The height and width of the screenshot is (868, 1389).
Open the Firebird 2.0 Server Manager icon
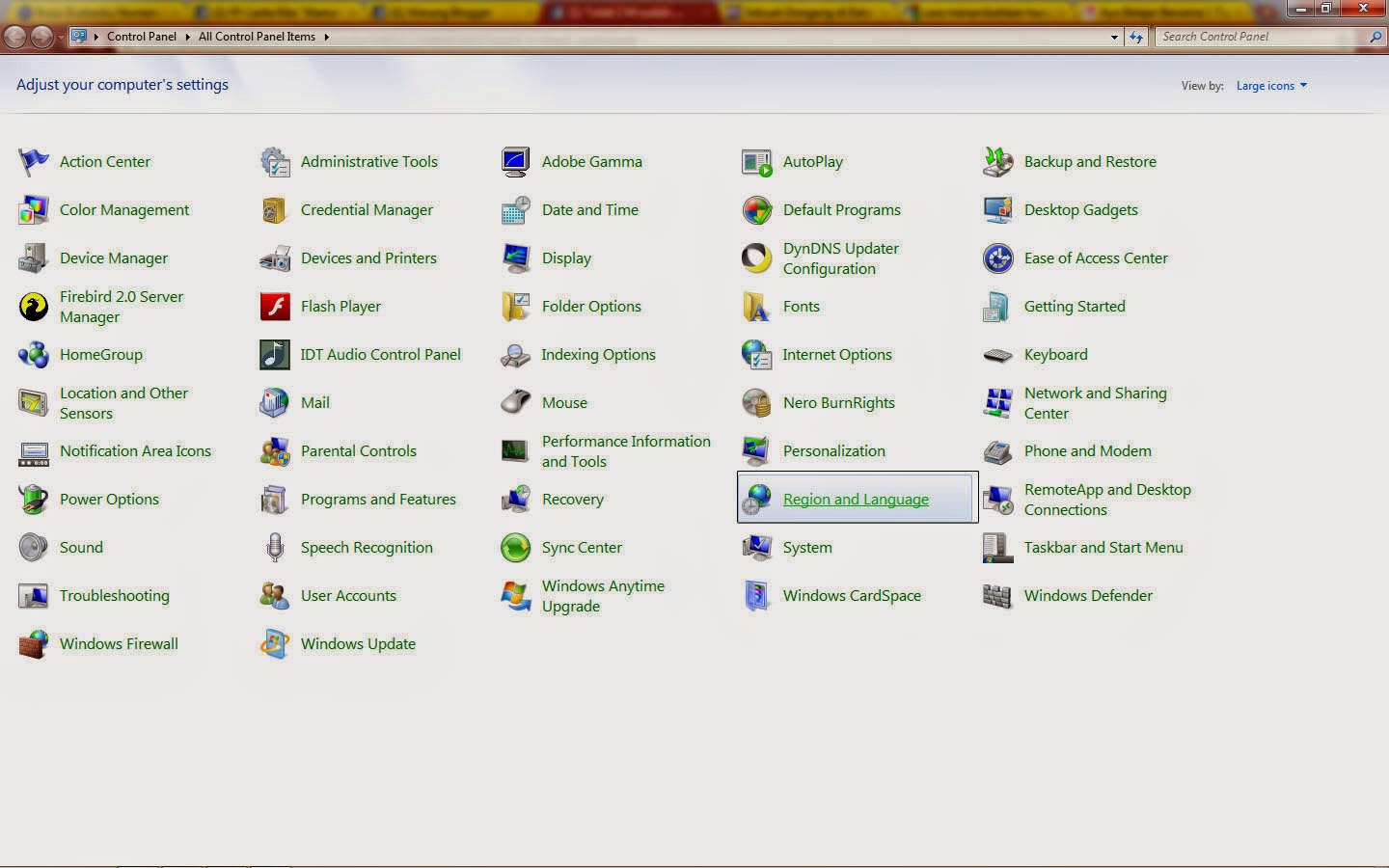pyautogui.click(x=34, y=307)
